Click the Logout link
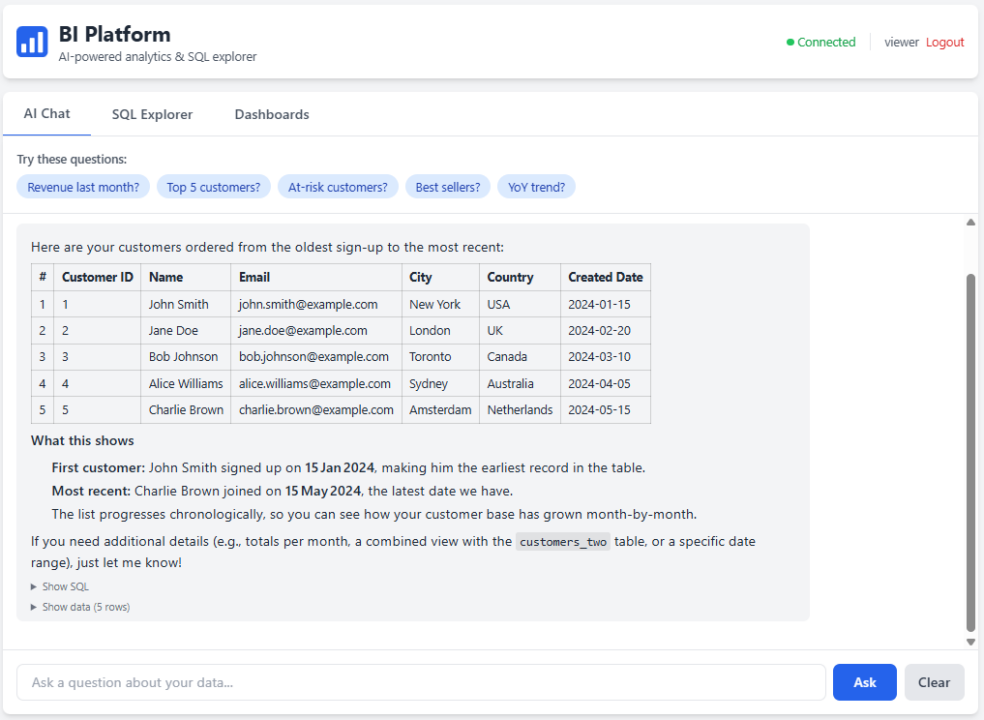 945,42
